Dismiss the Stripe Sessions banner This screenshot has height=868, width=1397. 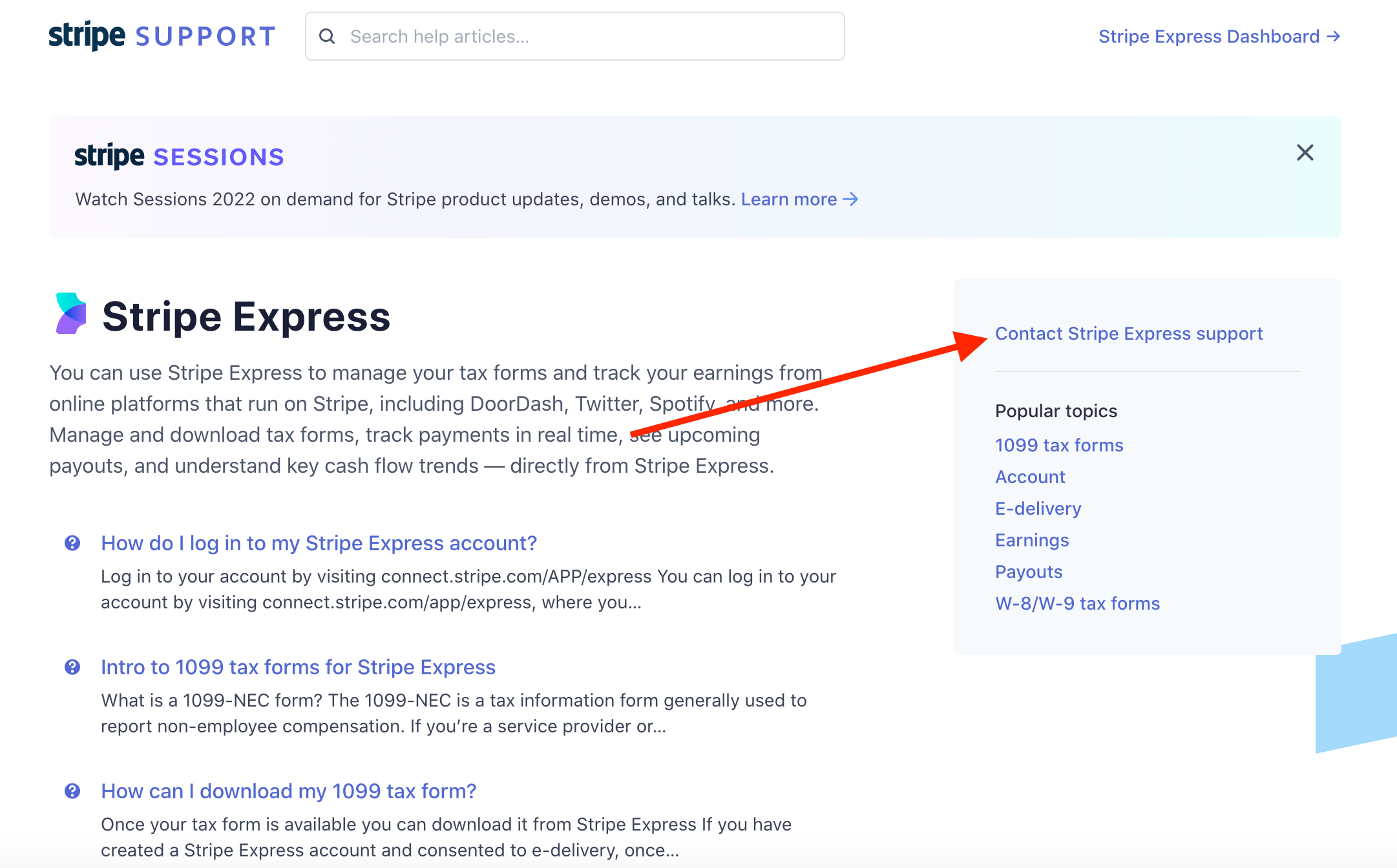pyautogui.click(x=1305, y=152)
